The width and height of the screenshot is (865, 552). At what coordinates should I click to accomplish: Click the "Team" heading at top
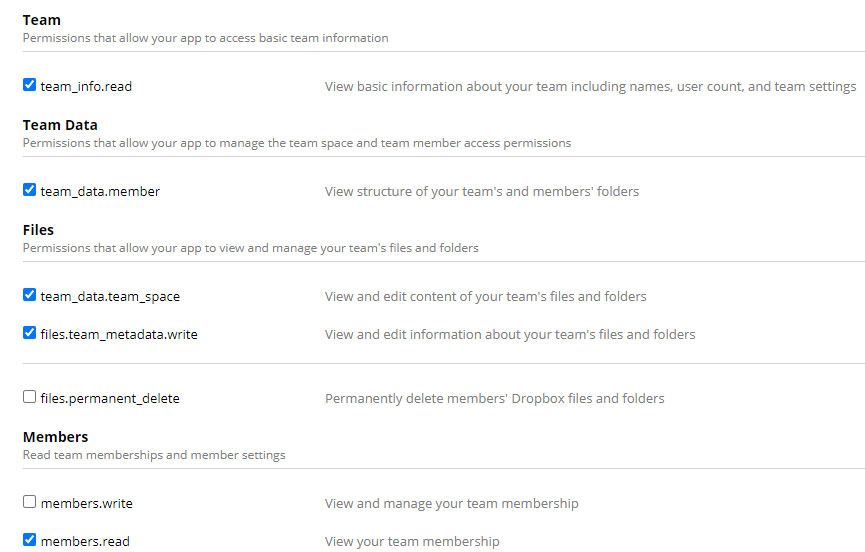tap(41, 20)
